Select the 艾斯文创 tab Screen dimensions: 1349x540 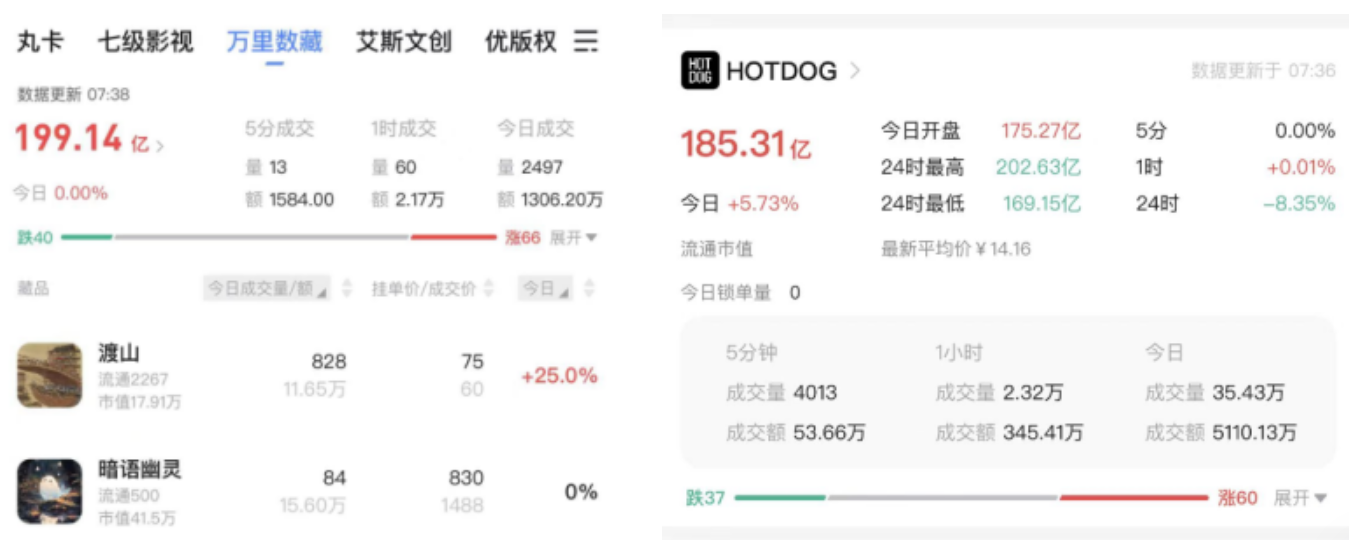pyautogui.click(x=404, y=42)
